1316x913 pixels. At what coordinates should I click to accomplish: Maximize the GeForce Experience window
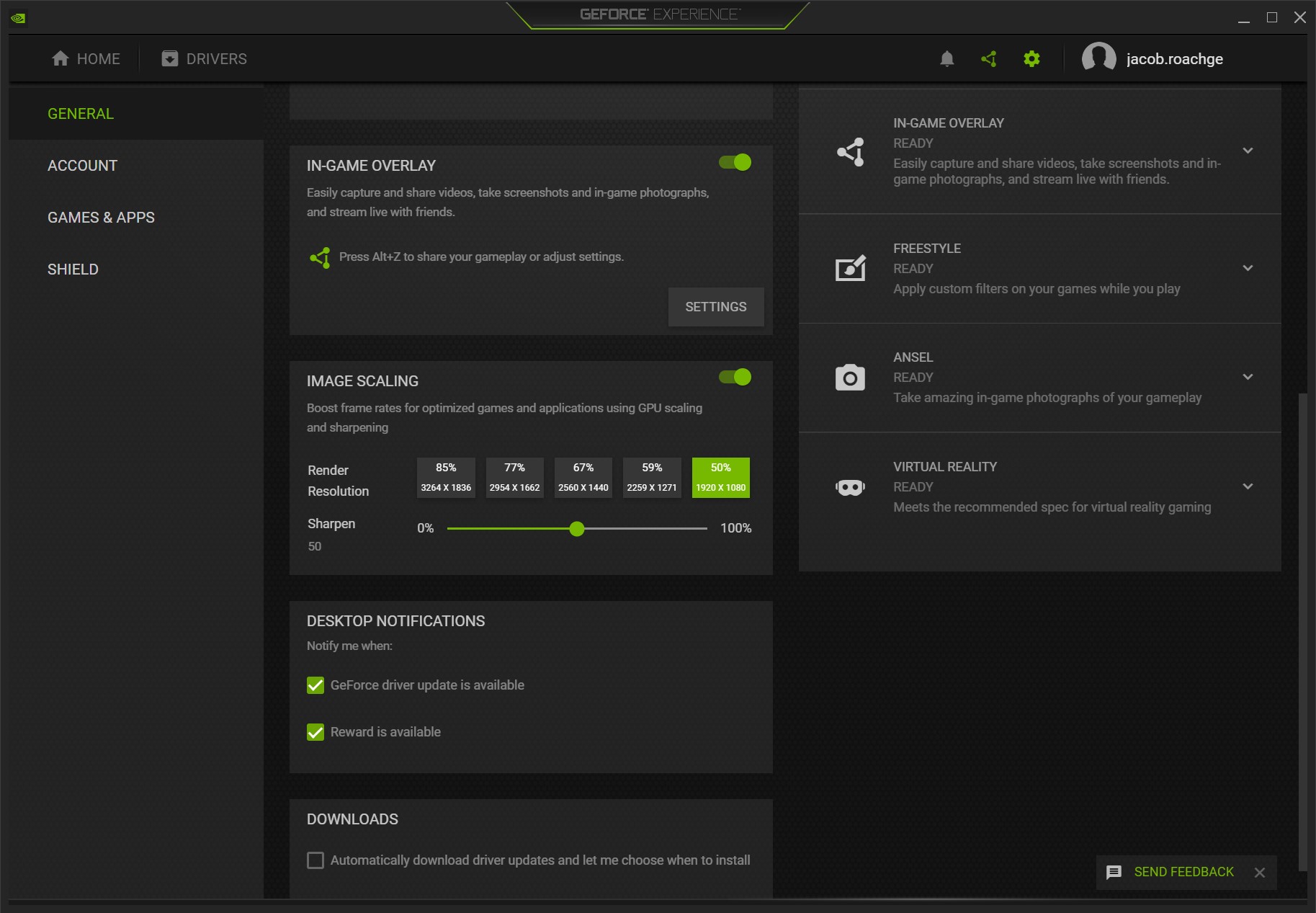(1272, 17)
